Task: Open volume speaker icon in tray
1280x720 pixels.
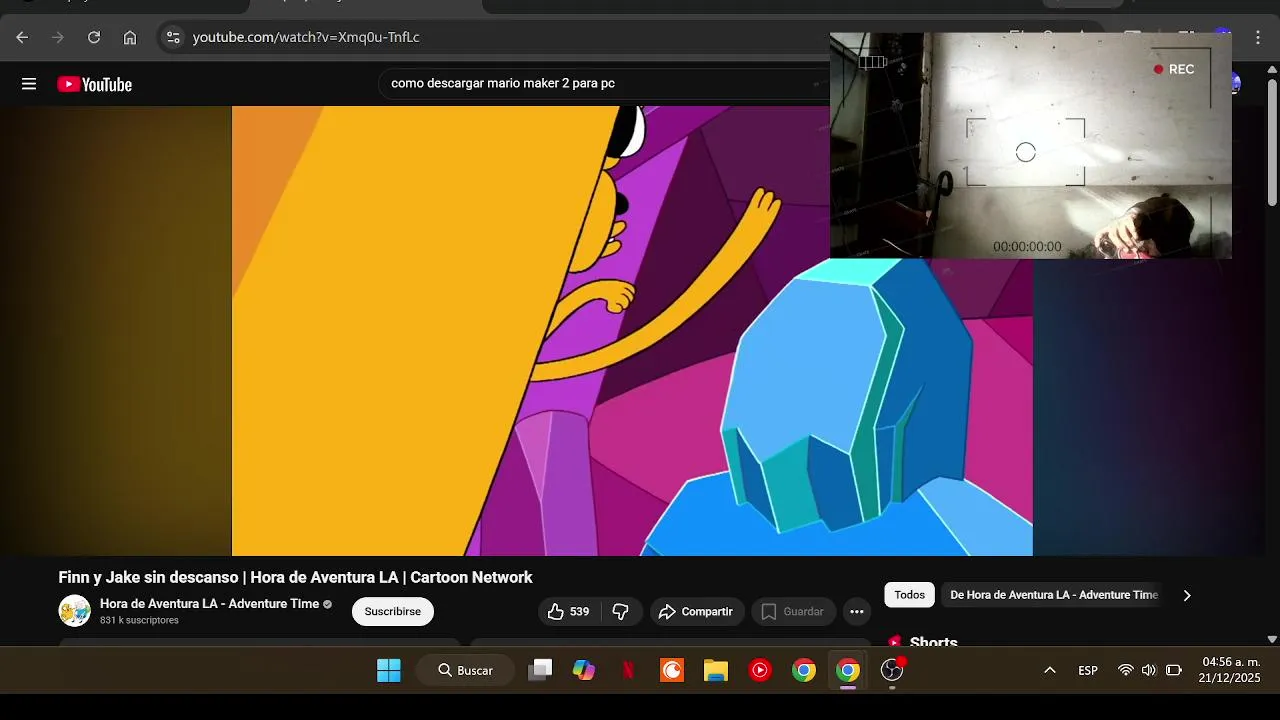Action: pyautogui.click(x=1149, y=670)
